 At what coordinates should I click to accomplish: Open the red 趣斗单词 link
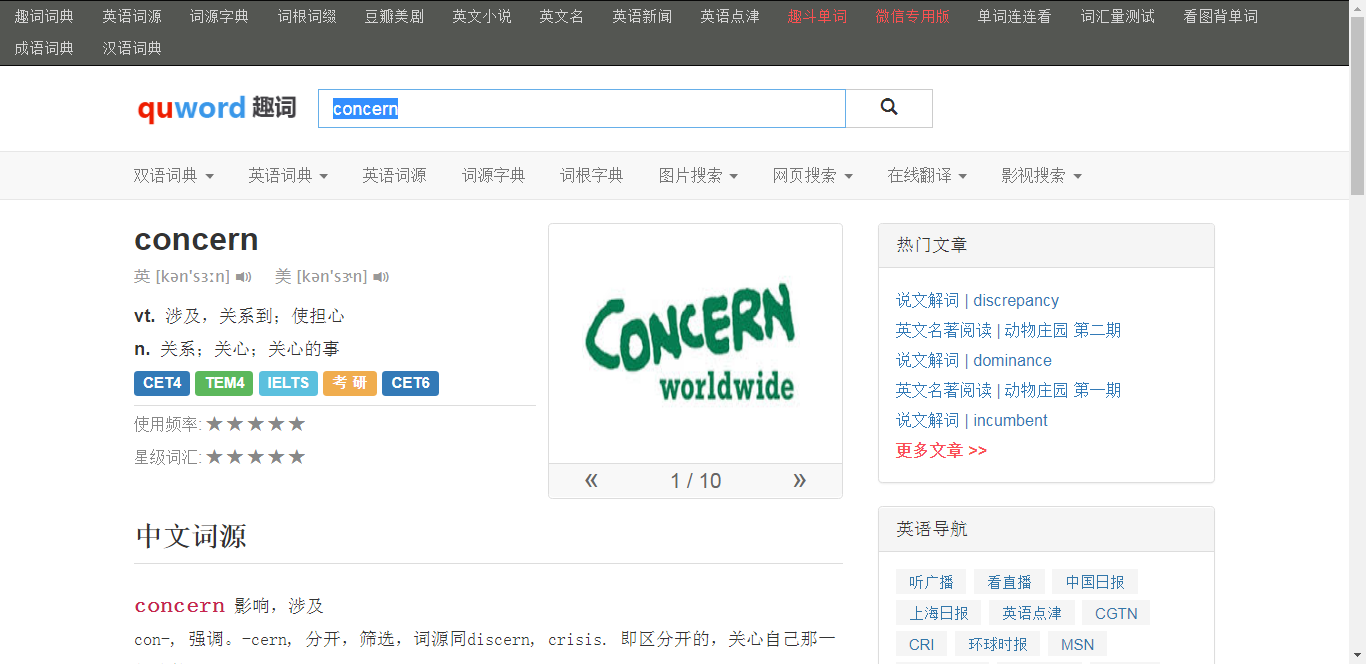(817, 16)
